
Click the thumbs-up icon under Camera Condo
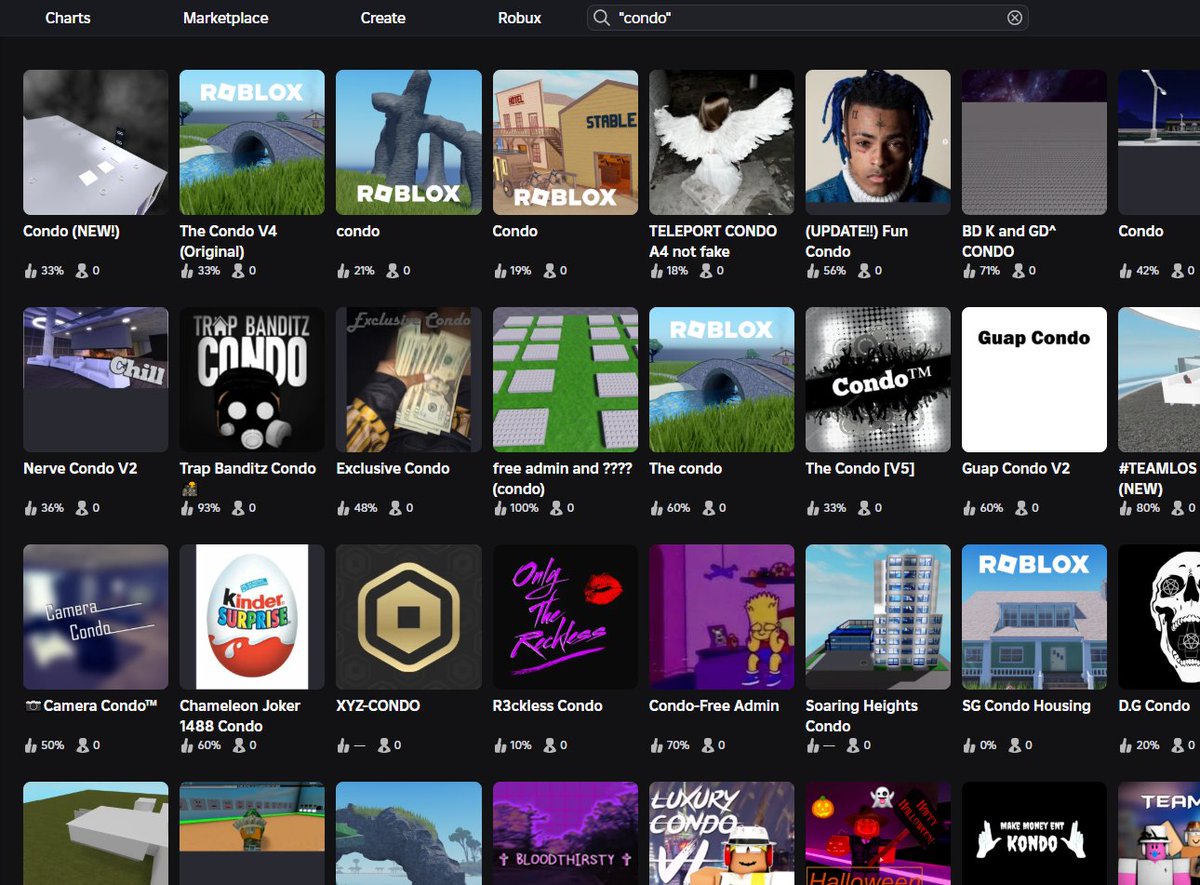click(31, 745)
